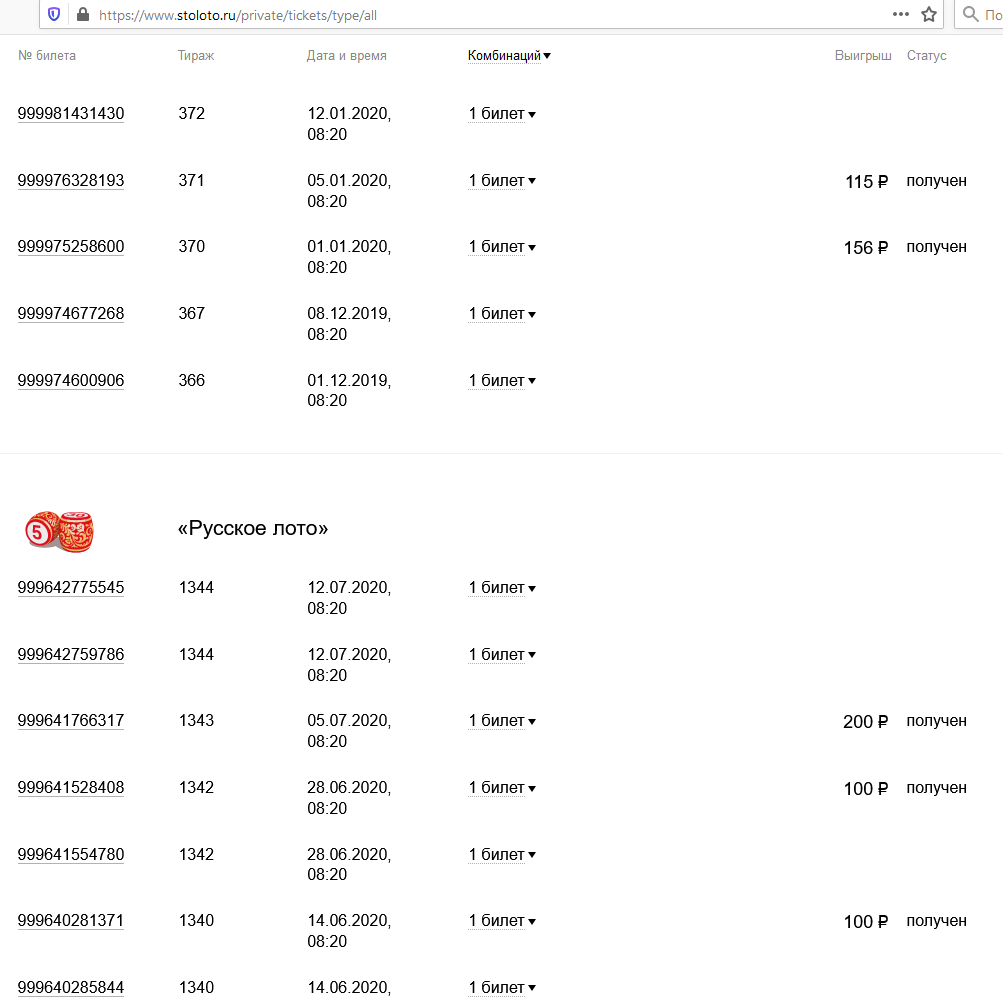Screen dimensions: 1003x999
Task: Click the № билета column header
Action: tap(47, 56)
